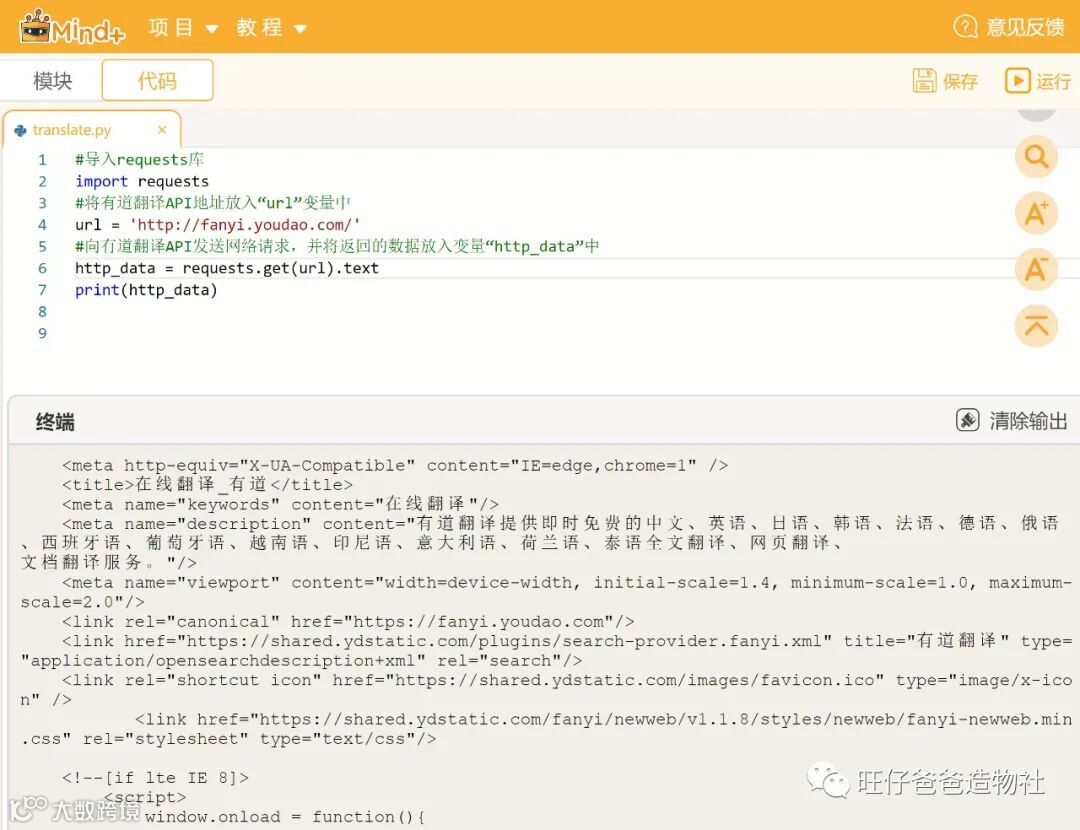Click the viewport meta line in terminal
This screenshot has width=1080, height=830.
pyautogui.click(x=546, y=592)
